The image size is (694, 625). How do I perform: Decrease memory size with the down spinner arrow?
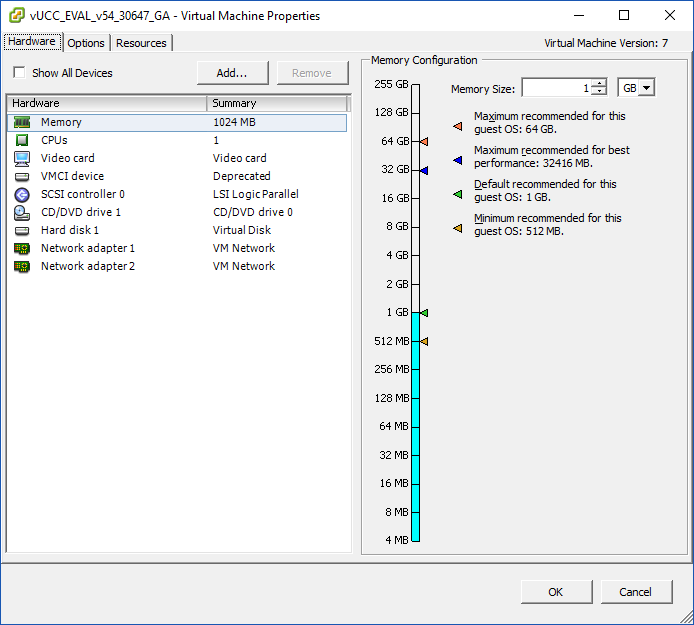pos(600,91)
